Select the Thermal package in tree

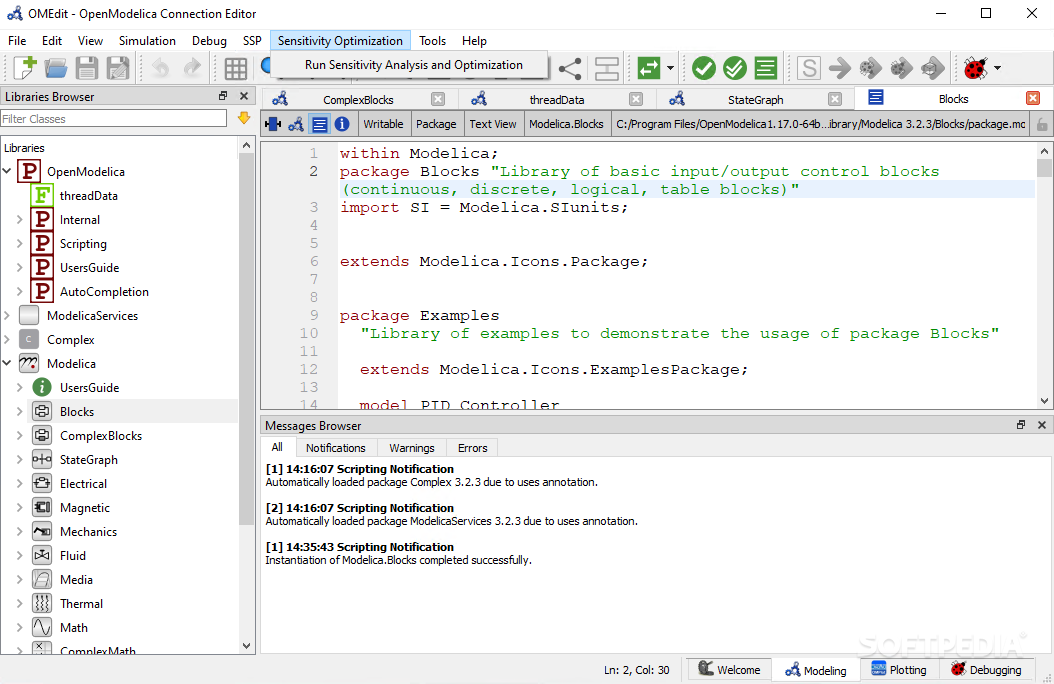click(81, 603)
